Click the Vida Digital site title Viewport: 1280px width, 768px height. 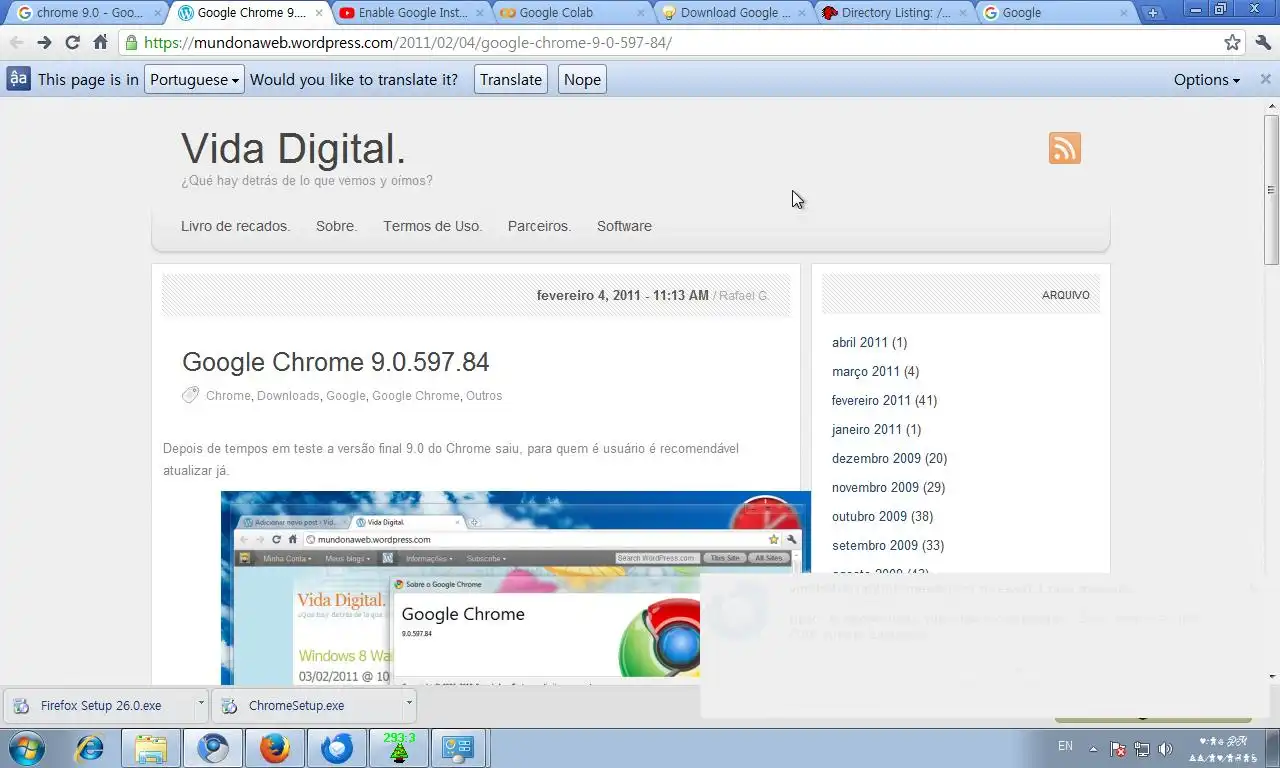[293, 149]
